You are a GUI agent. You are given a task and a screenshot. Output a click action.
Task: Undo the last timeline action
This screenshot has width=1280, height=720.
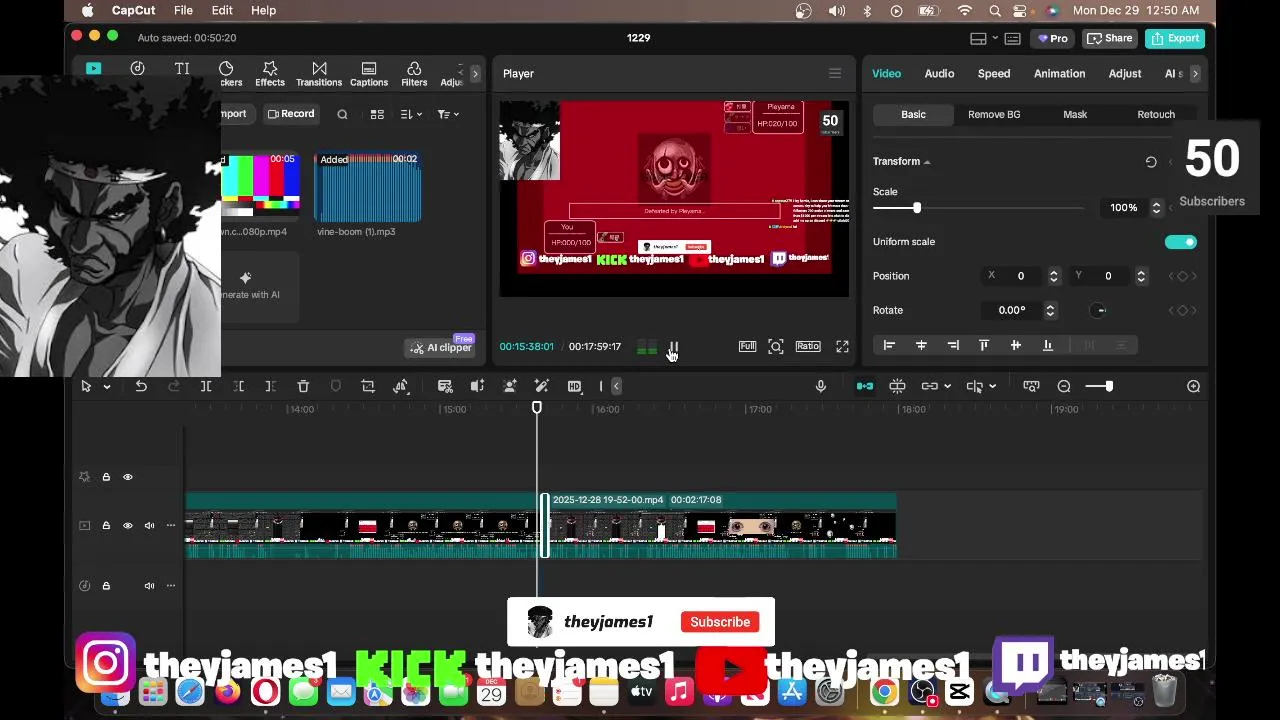point(141,386)
